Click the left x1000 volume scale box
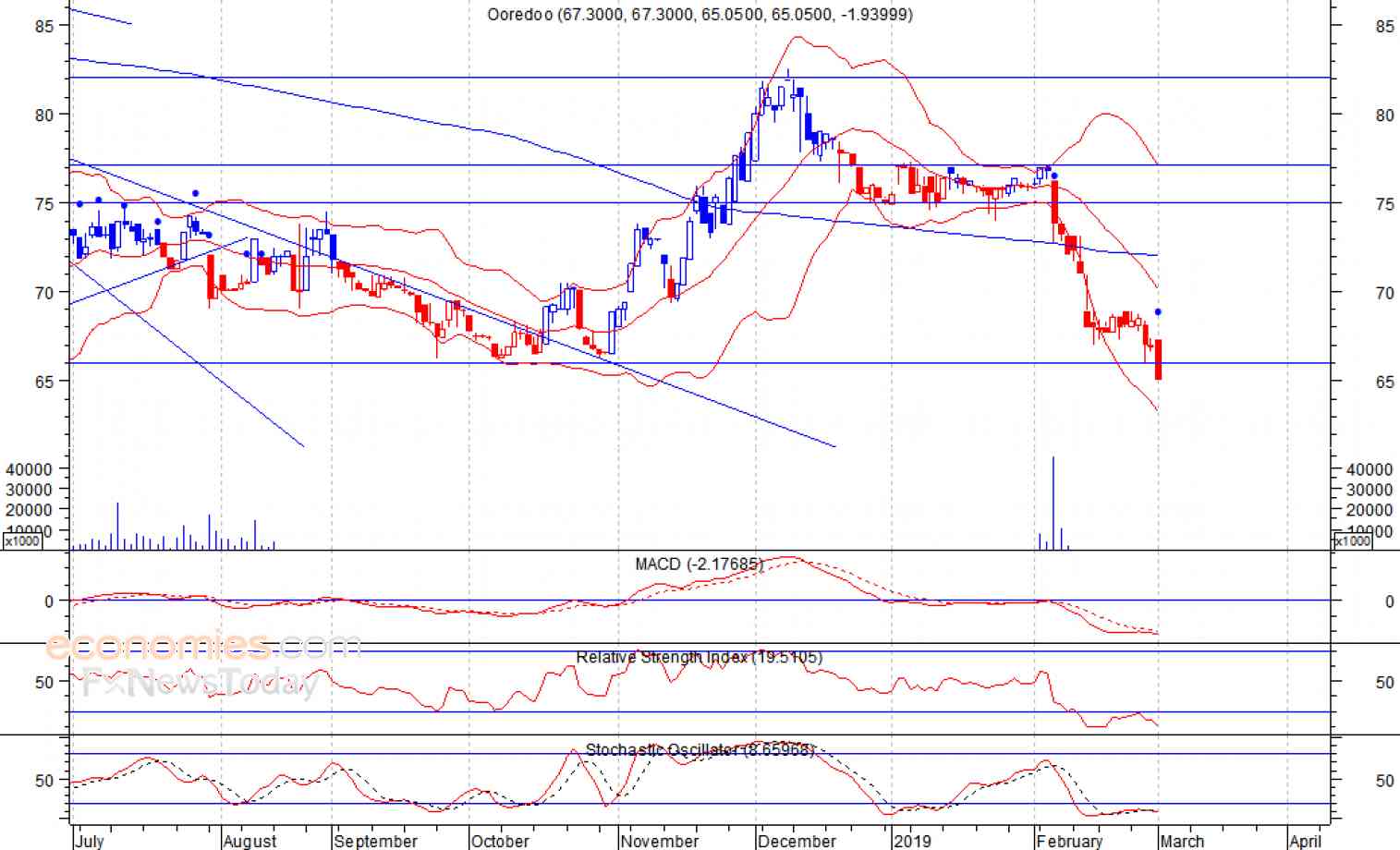This screenshot has height=850, width=1400. [22, 541]
